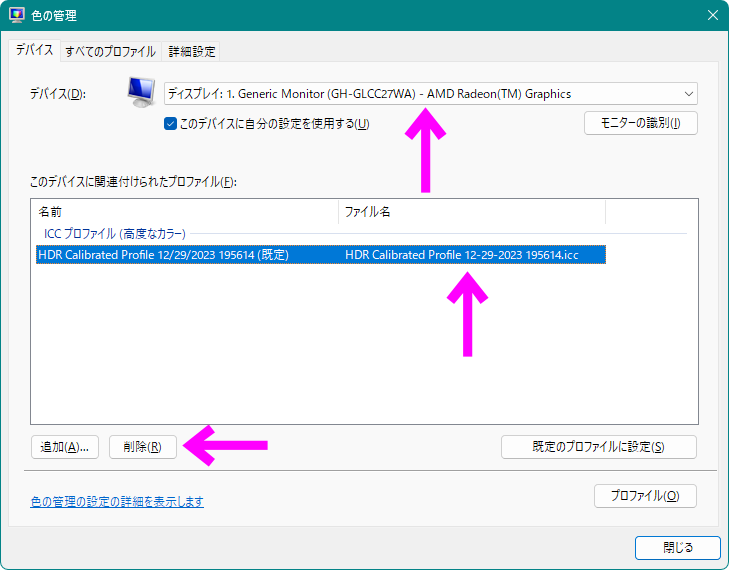Click 削除(R) to remove profile
This screenshot has height=570, width=729.
coord(143,447)
